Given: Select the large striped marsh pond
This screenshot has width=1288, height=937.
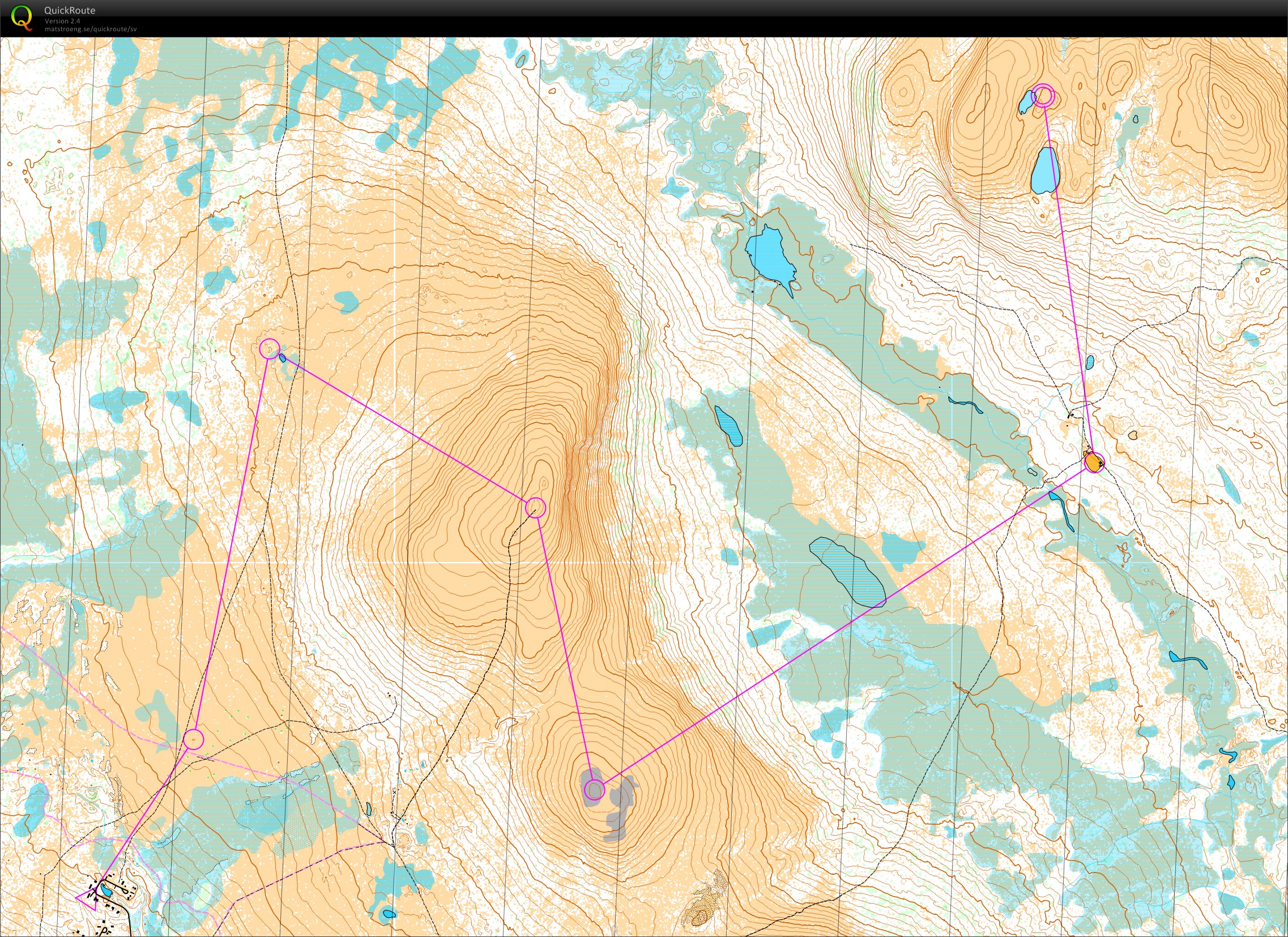Looking at the screenshot, I should click(x=847, y=572).
